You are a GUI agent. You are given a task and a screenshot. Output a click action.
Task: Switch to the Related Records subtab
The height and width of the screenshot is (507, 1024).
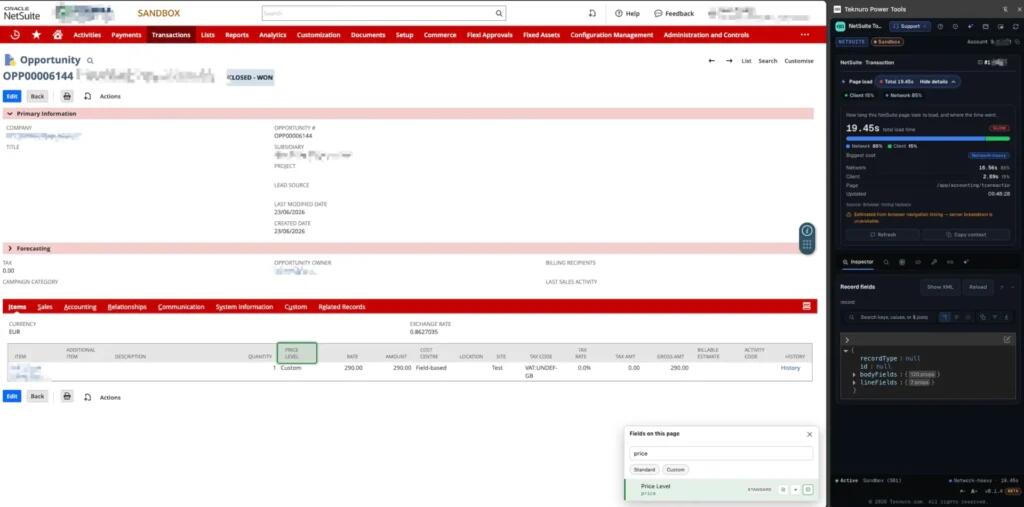tap(342, 306)
